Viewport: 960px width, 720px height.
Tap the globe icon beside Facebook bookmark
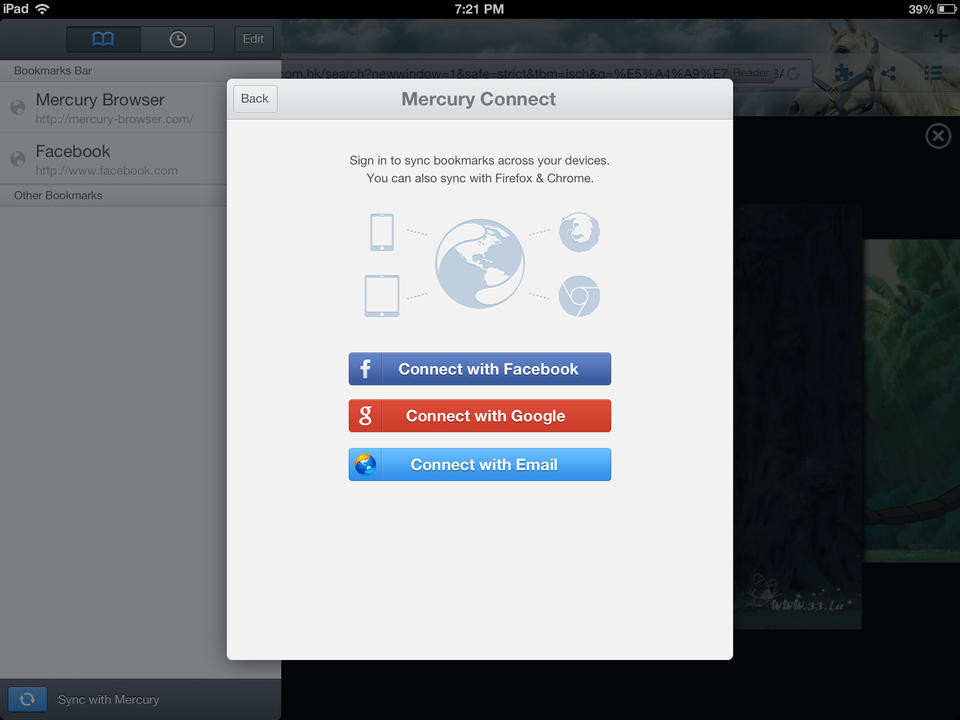coord(18,159)
